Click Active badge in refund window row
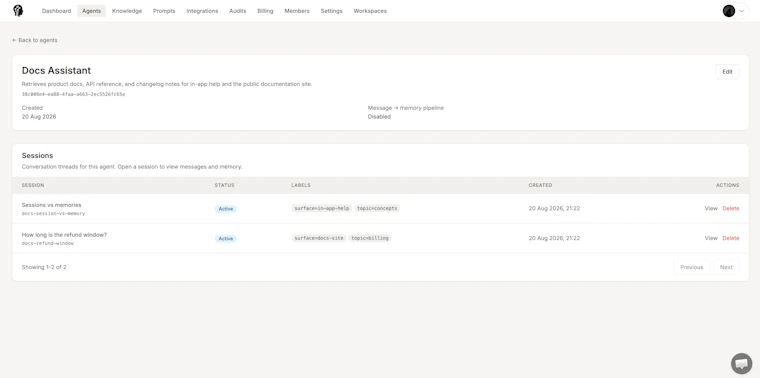This screenshot has width=760, height=378. point(226,238)
